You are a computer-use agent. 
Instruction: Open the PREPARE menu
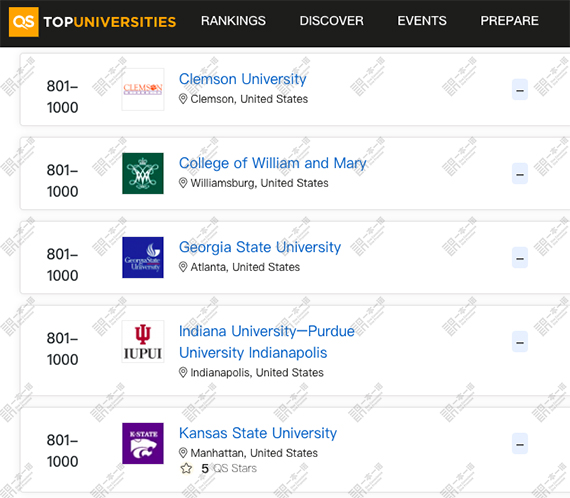point(510,21)
